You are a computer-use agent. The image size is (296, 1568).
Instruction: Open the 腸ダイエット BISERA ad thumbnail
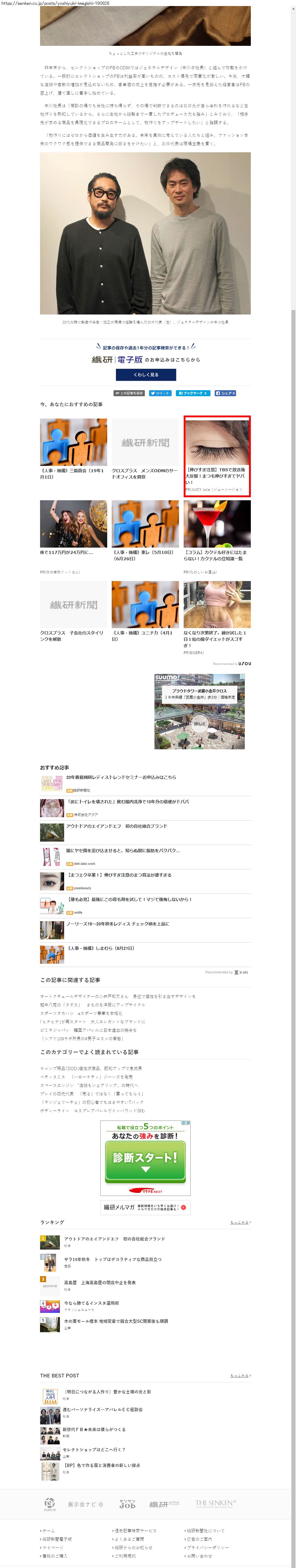[x=217, y=605]
